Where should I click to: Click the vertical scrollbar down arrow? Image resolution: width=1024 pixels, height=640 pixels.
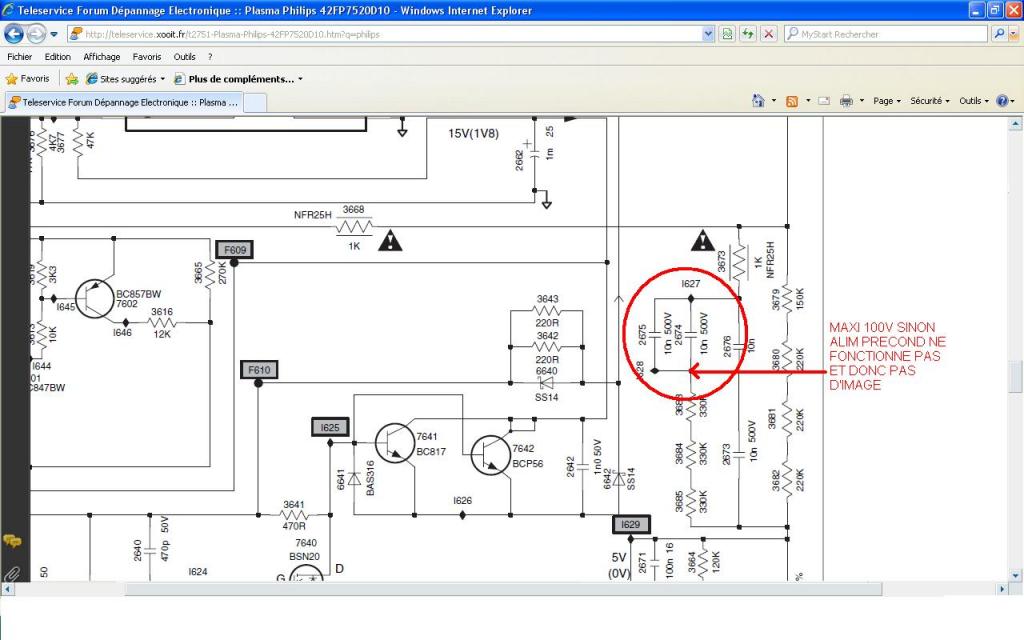(x=1015, y=575)
